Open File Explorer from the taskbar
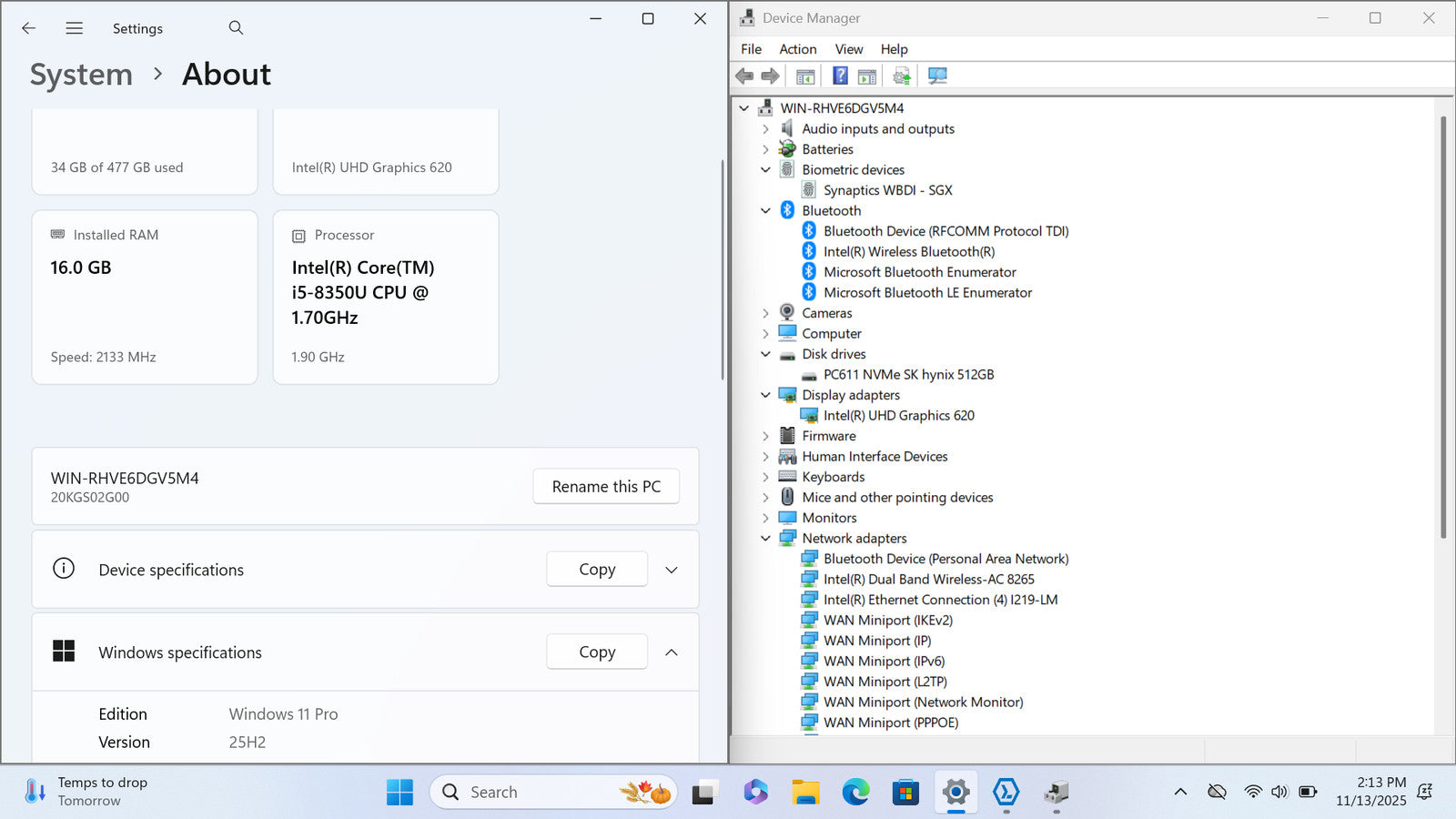 [805, 792]
